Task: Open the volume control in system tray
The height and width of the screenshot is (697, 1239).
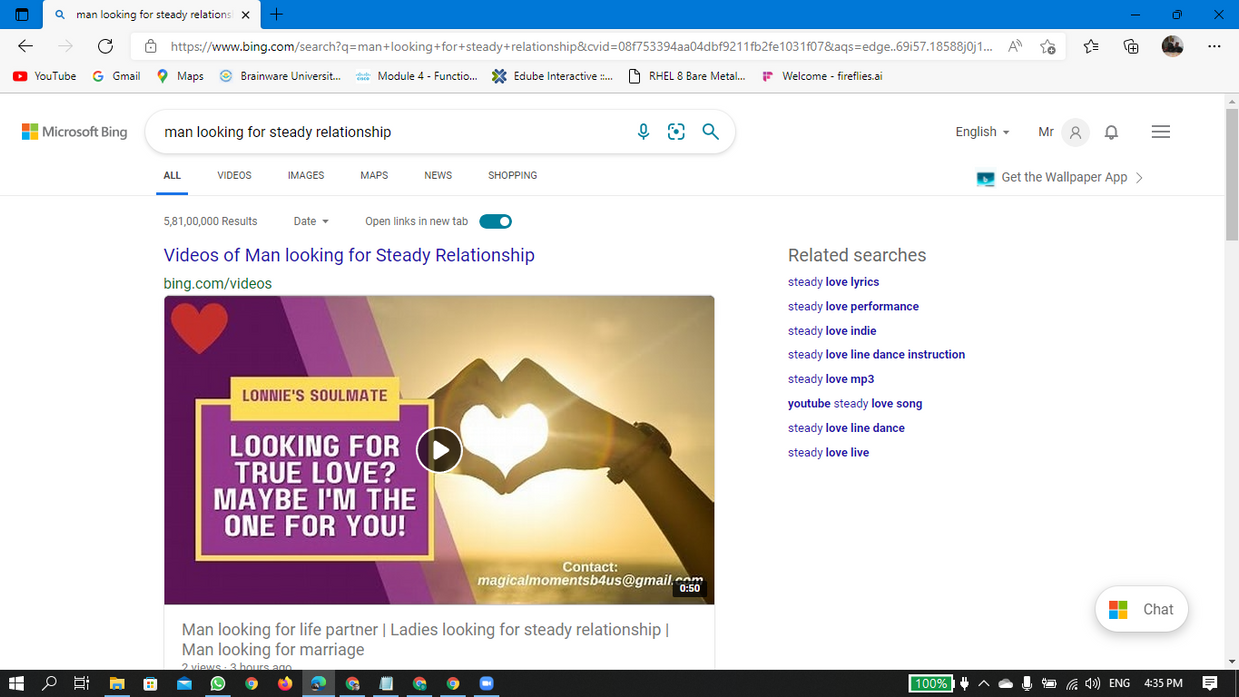Action: click(1092, 684)
